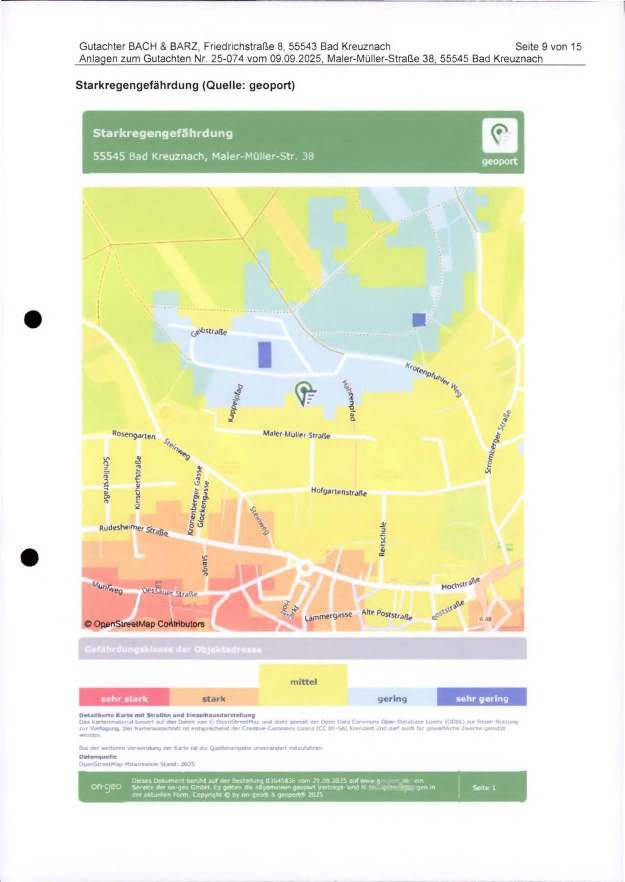Click the Gefährdungsklasse der Objektadresse bar
This screenshot has width=625, height=882.
pos(303,649)
